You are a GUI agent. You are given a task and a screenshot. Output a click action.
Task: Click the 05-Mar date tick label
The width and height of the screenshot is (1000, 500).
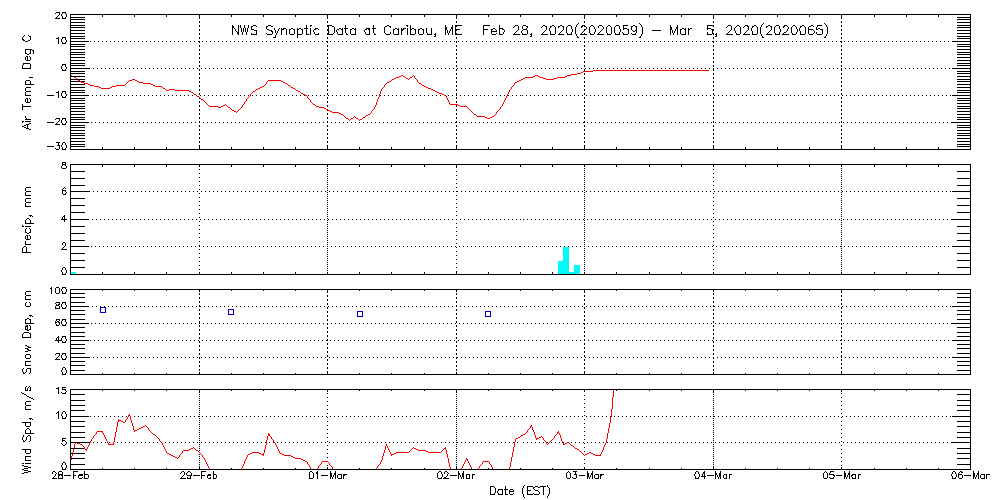click(x=842, y=477)
